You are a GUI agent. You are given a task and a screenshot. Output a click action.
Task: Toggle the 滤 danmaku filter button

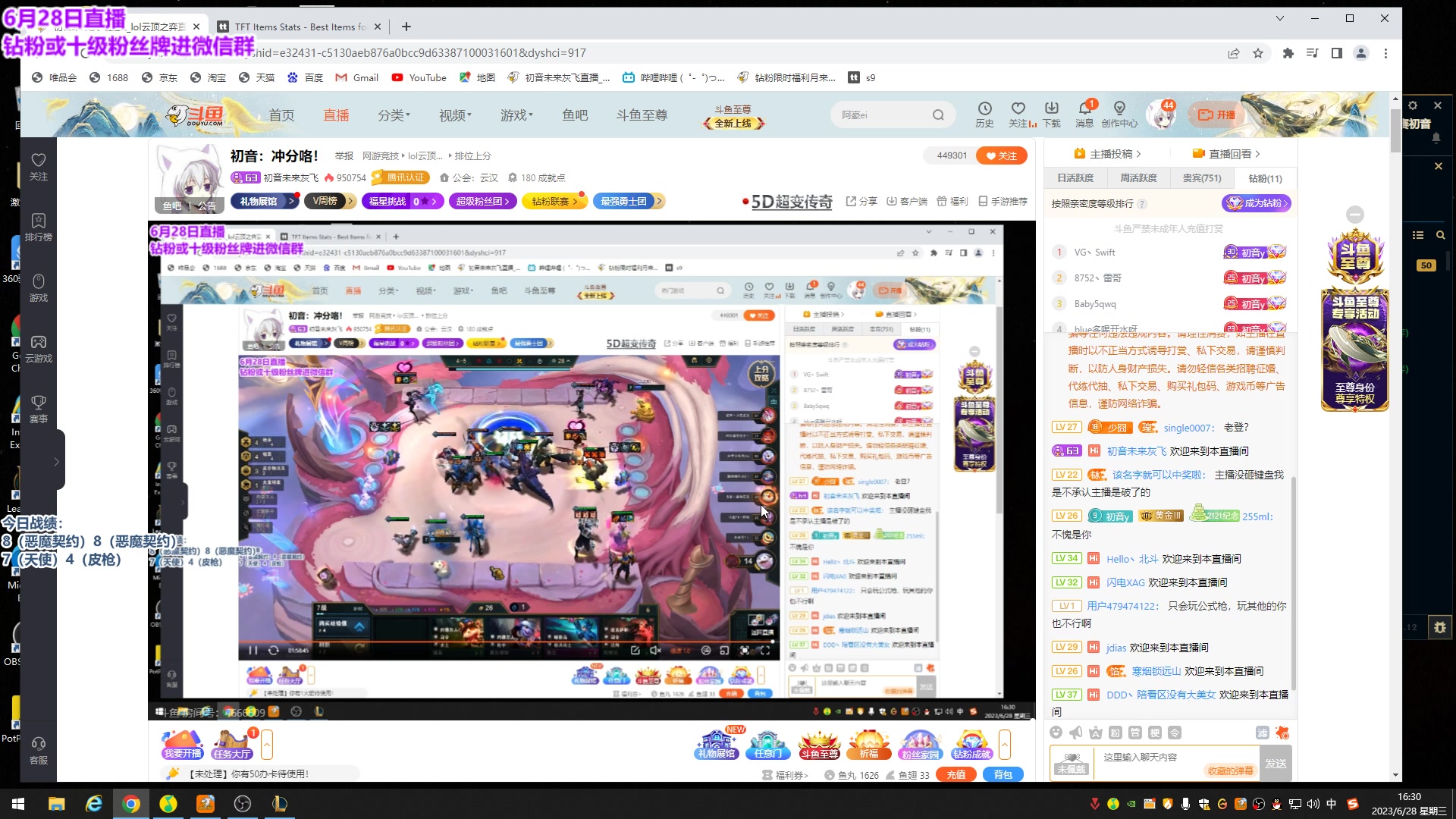tap(1262, 733)
